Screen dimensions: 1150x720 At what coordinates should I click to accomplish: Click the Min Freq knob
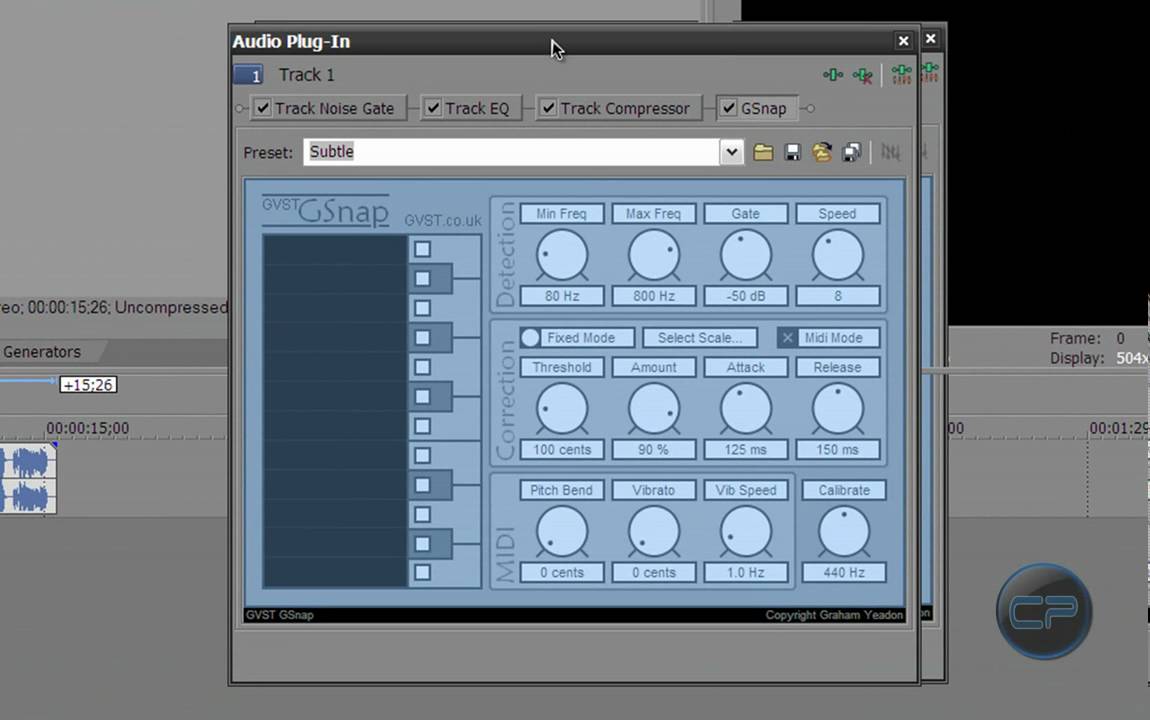pos(562,255)
